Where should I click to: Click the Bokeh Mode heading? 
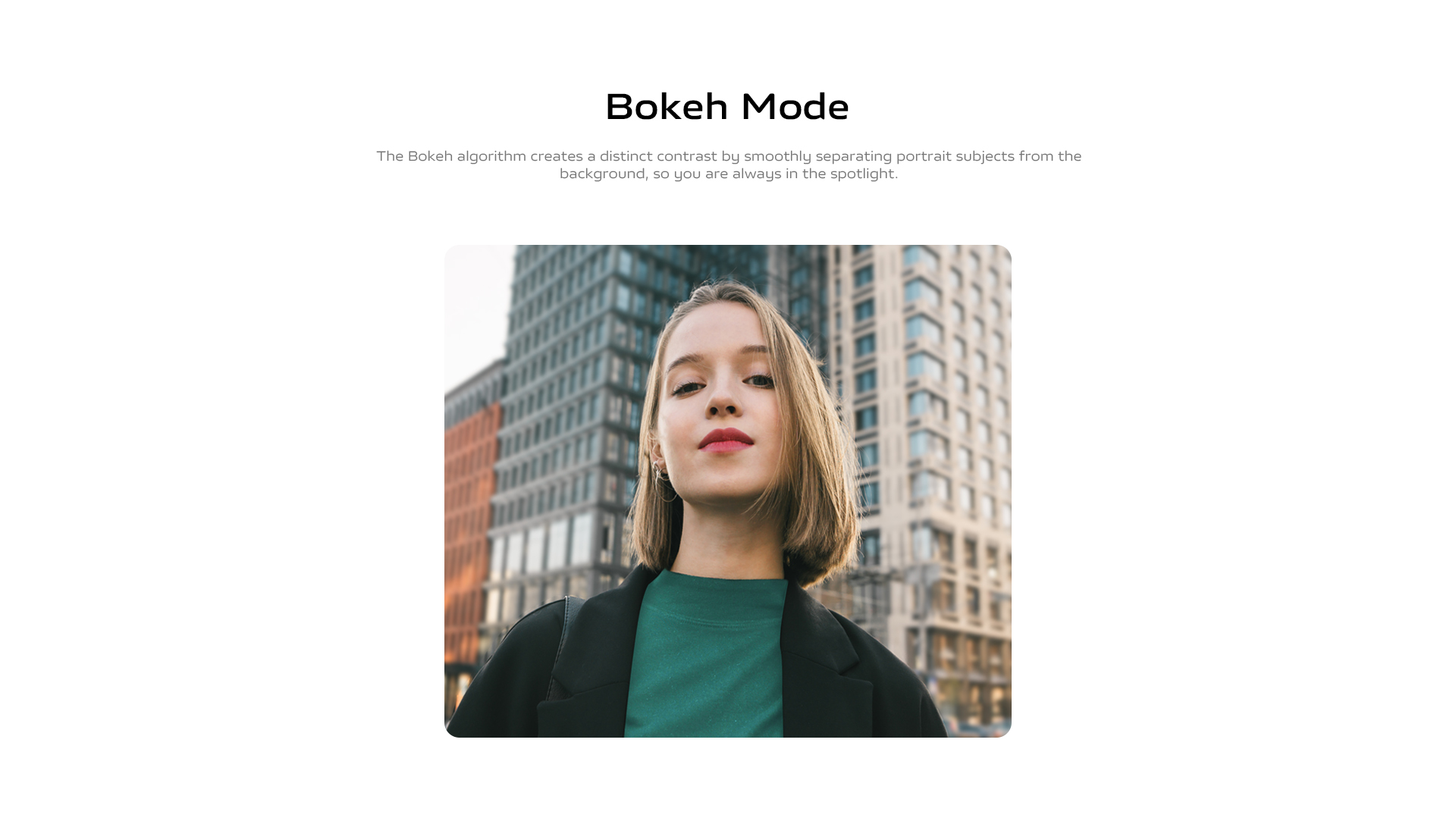pos(727,106)
